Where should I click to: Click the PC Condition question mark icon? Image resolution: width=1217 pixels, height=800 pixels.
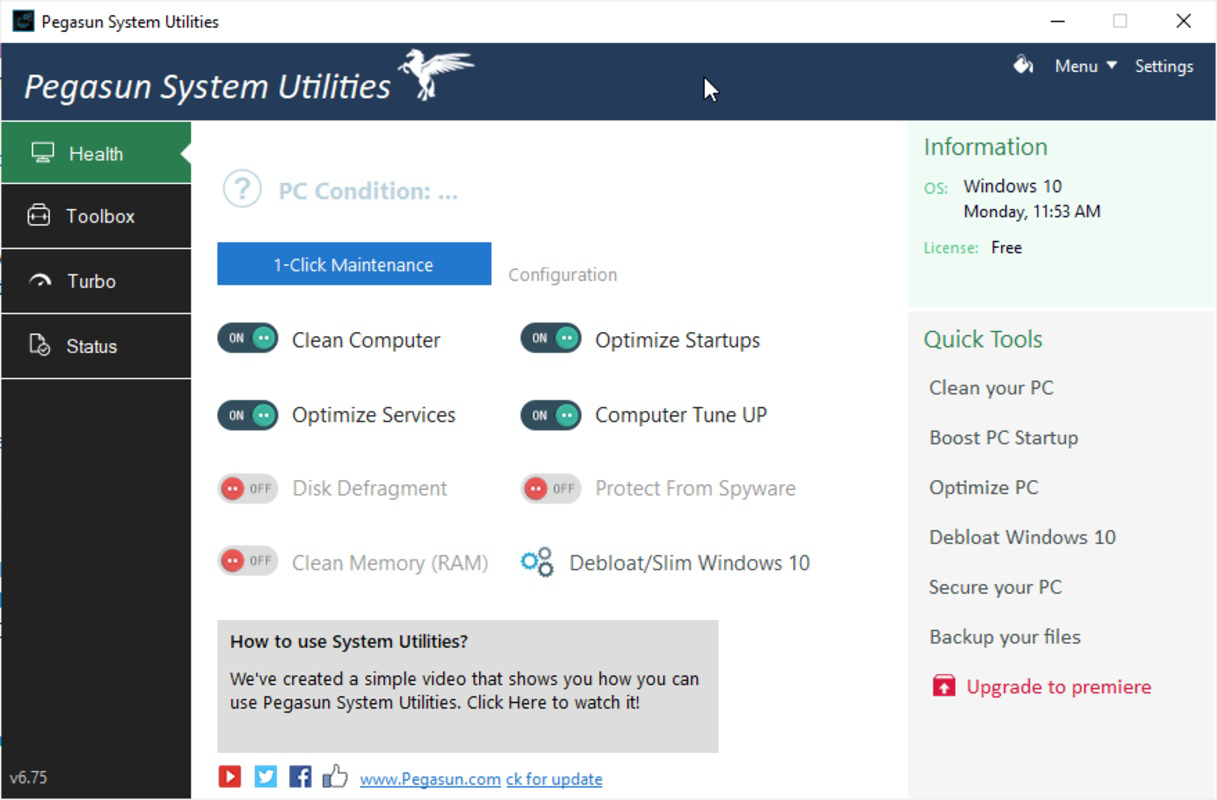pyautogui.click(x=242, y=189)
